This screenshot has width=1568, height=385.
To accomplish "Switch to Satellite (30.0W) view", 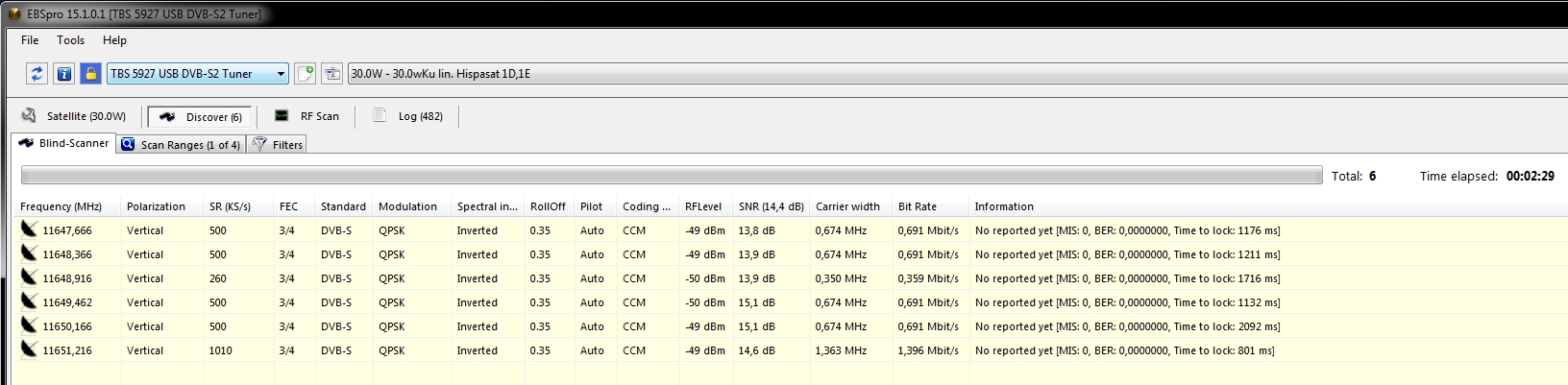I will tap(74, 116).
